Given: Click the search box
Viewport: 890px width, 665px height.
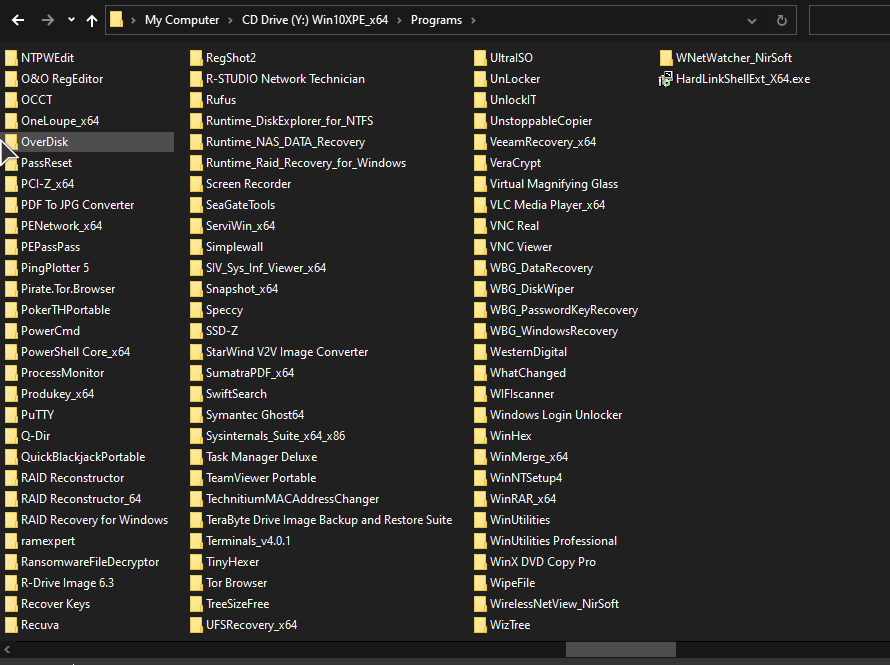Looking at the screenshot, I should 849,20.
